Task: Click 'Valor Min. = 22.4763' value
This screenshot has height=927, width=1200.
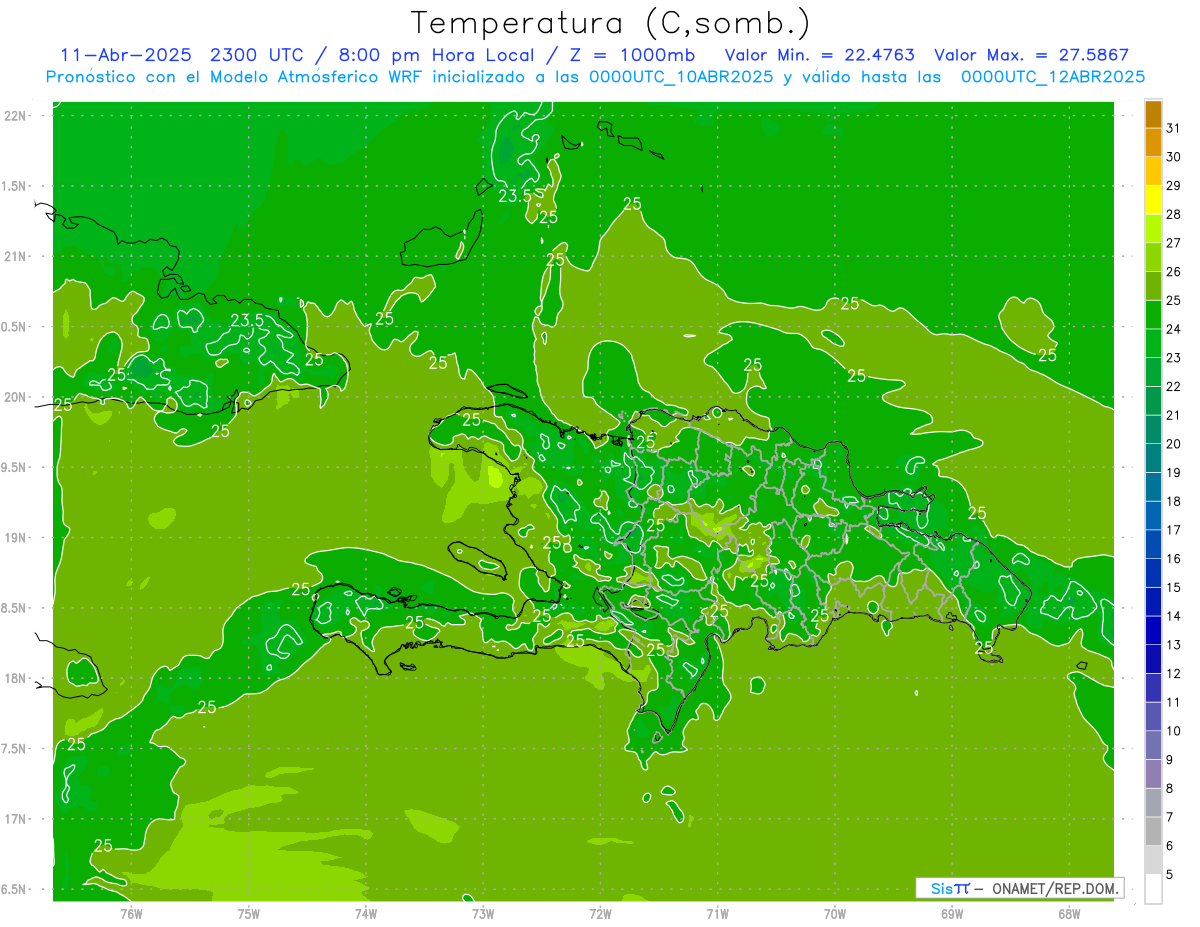Action: coord(820,55)
